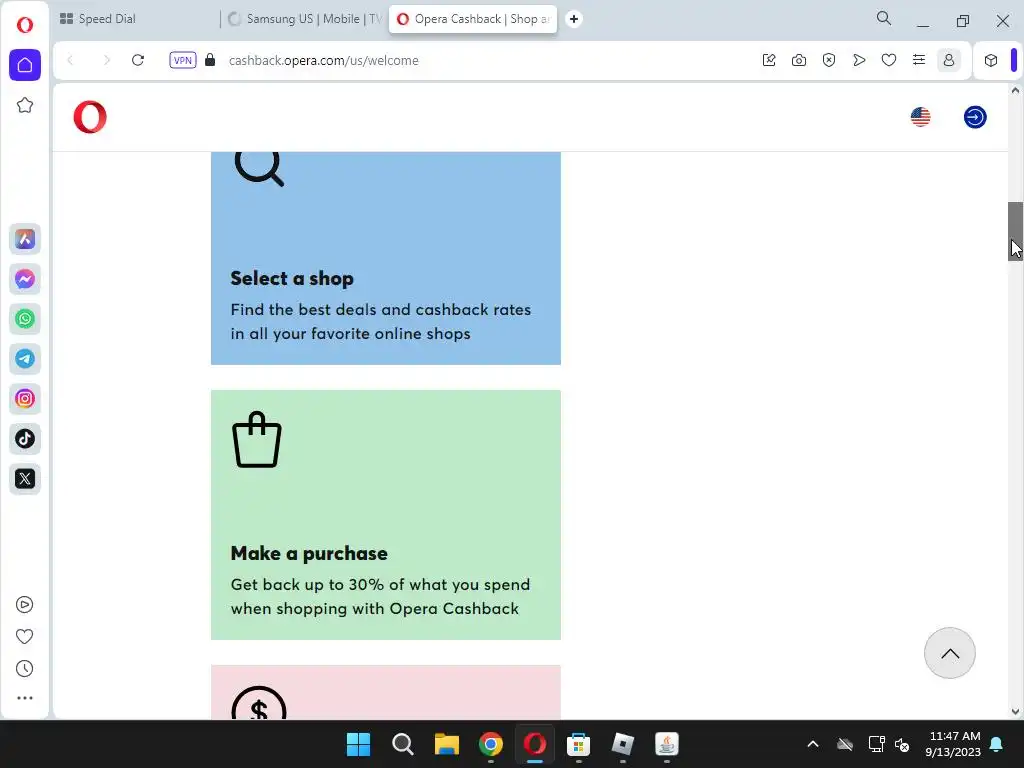This screenshot has height=768, width=1024.
Task: Change country via US flag icon
Action: (x=920, y=117)
